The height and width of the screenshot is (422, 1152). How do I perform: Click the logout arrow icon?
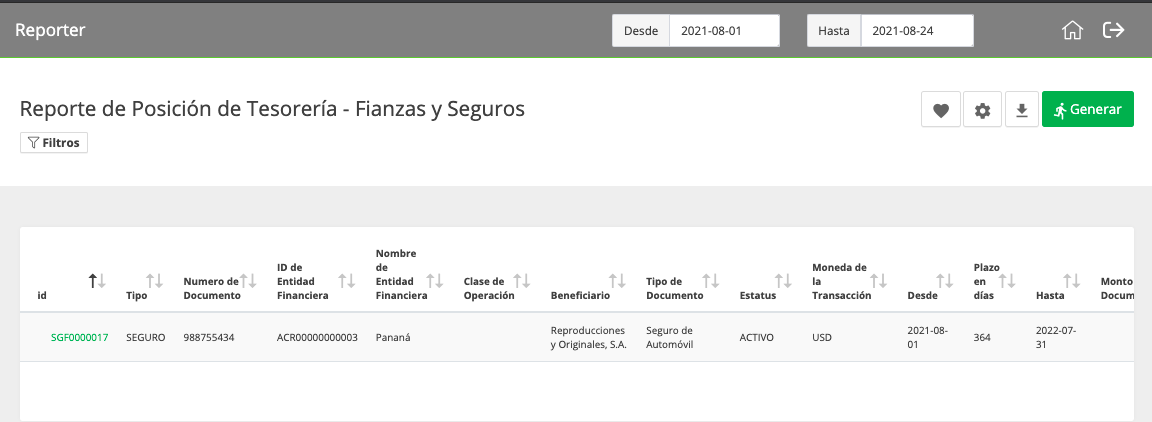pos(1114,30)
